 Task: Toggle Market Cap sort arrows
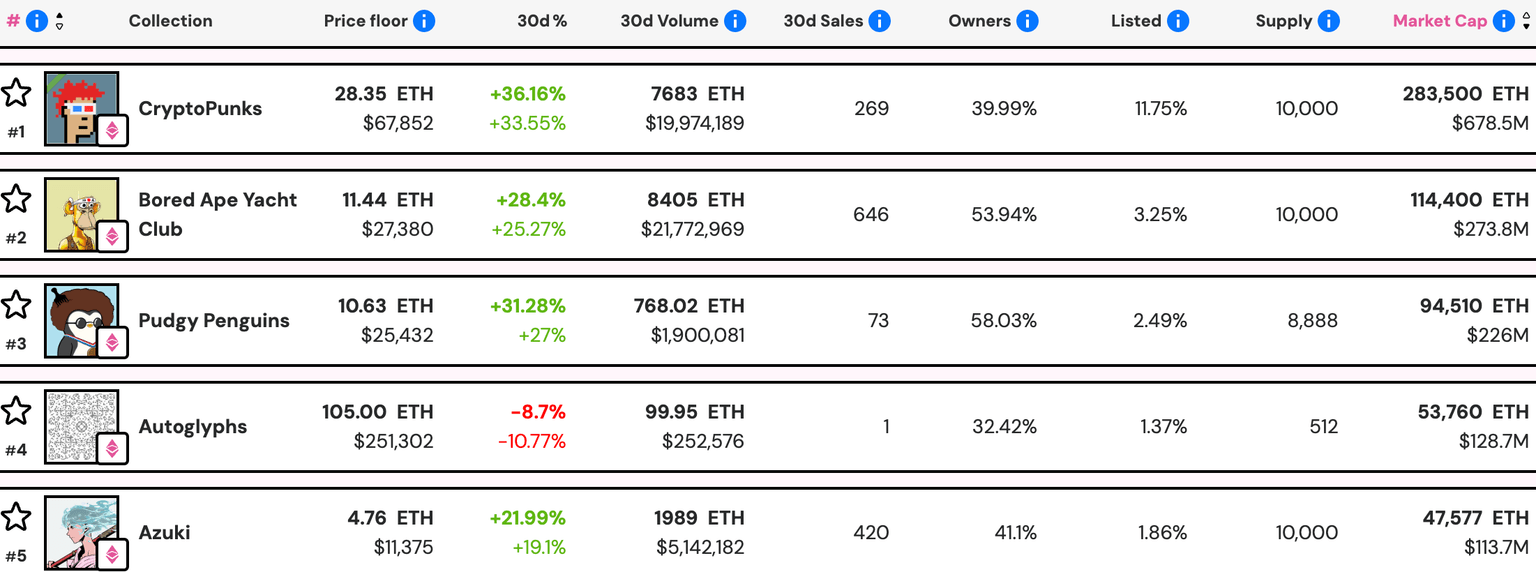click(x=1526, y=21)
